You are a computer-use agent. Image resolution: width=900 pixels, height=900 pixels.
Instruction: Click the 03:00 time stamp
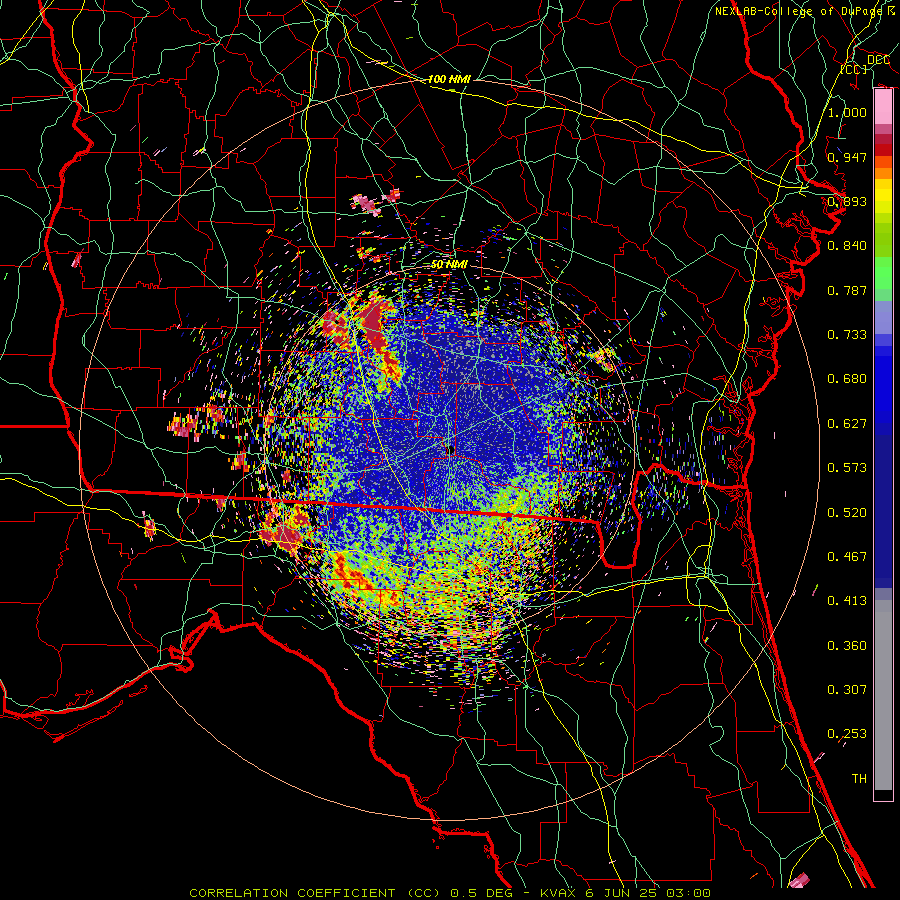click(x=688, y=893)
